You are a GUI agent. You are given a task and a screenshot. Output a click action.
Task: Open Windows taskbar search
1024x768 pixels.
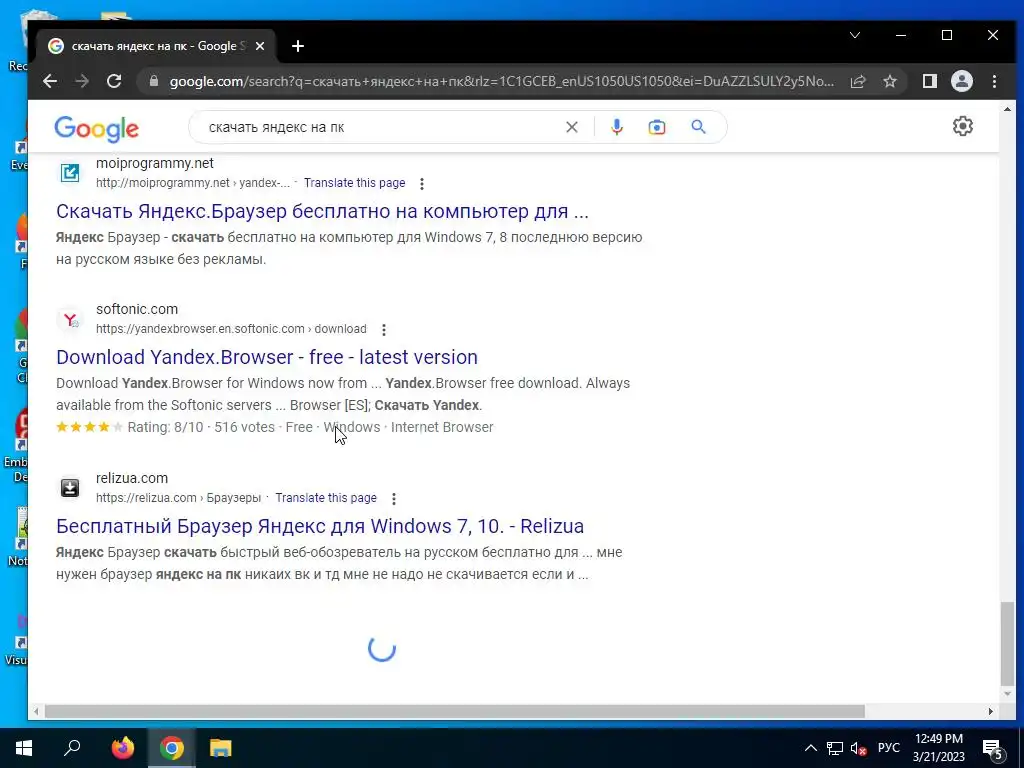[72, 748]
